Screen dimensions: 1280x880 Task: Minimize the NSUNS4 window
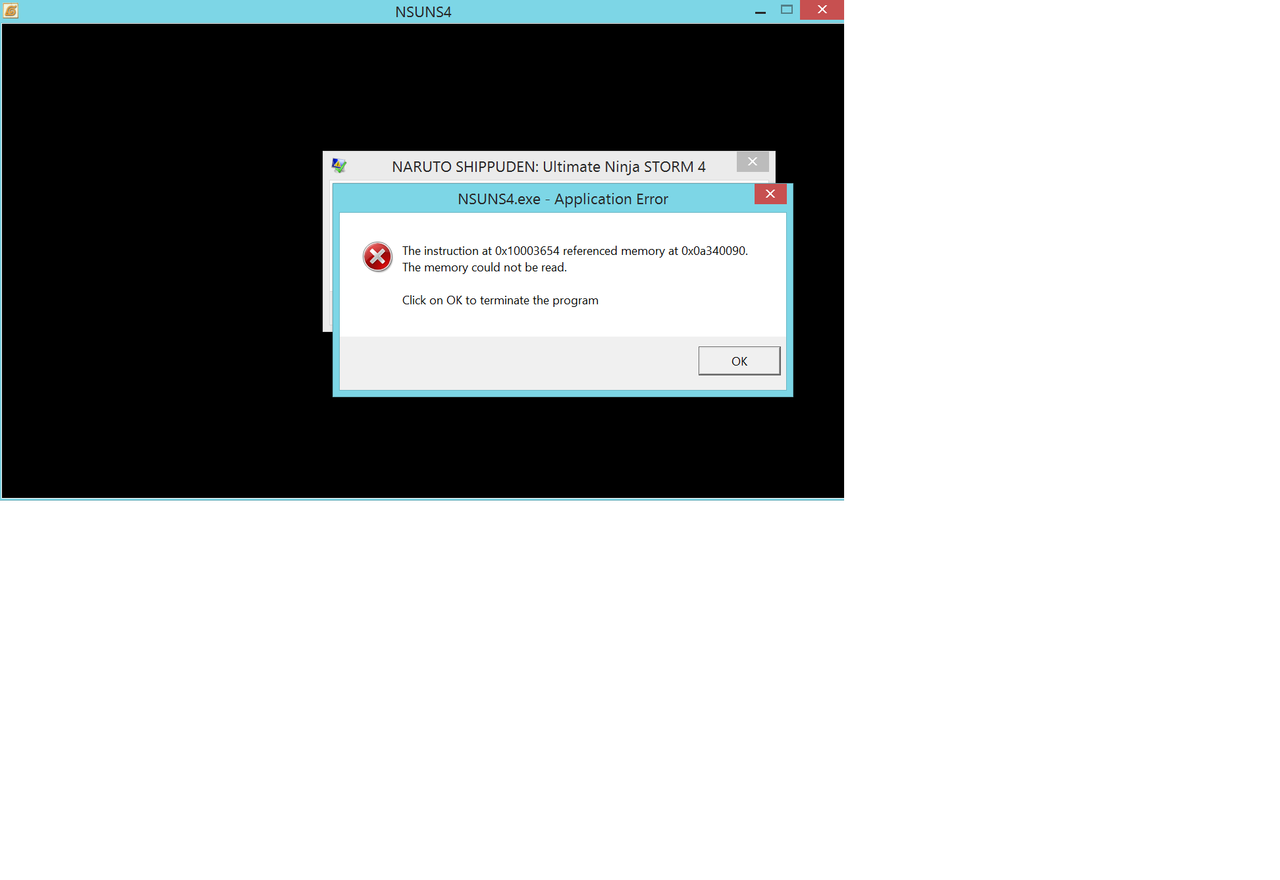(x=760, y=11)
